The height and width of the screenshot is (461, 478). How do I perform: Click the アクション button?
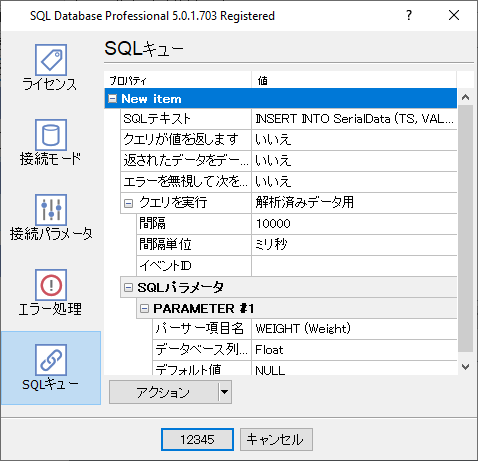click(x=163, y=392)
